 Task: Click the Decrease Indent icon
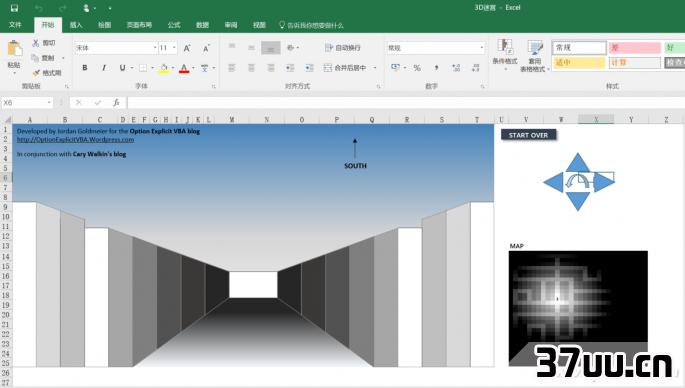[x=290, y=68]
